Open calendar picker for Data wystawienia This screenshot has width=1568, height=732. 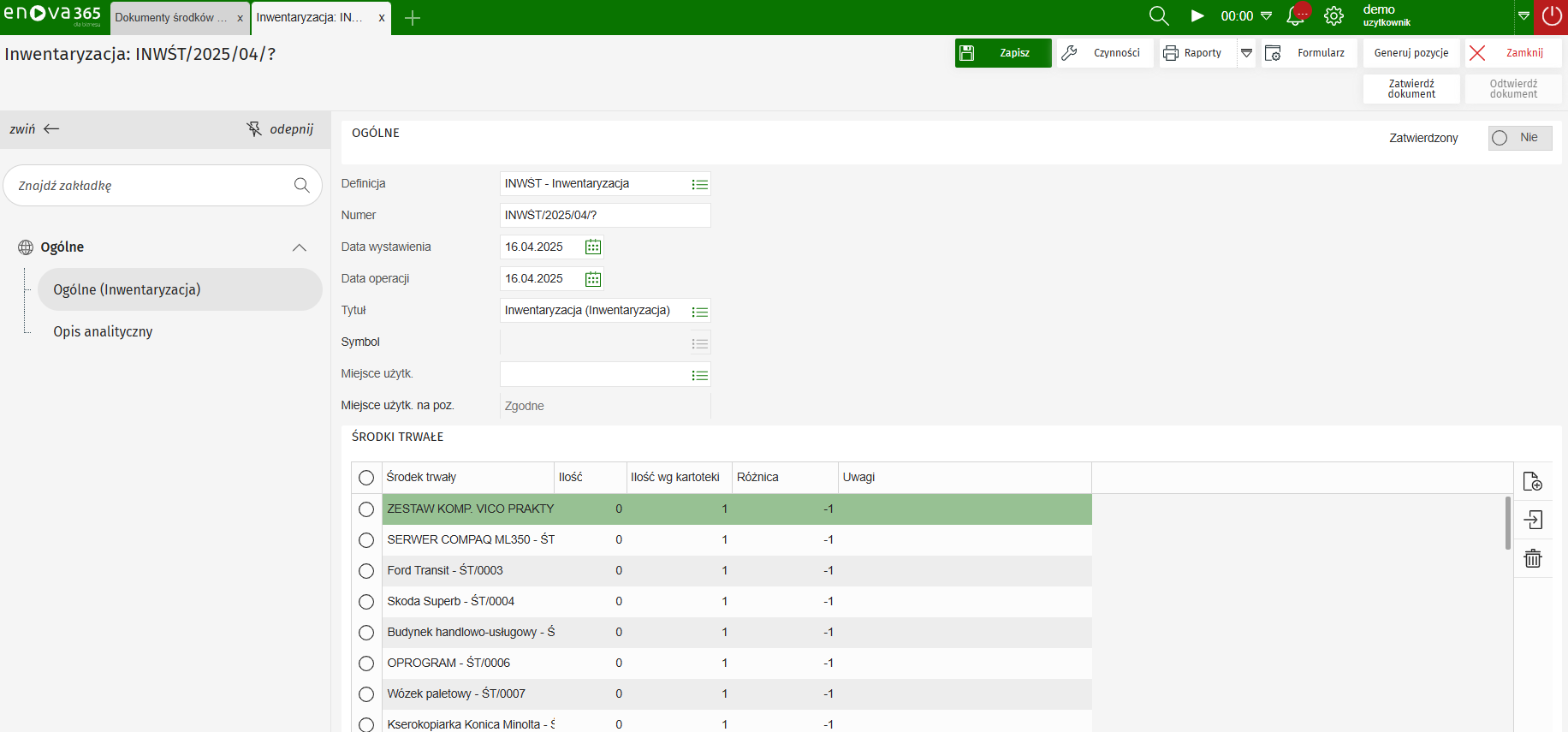coord(593,247)
